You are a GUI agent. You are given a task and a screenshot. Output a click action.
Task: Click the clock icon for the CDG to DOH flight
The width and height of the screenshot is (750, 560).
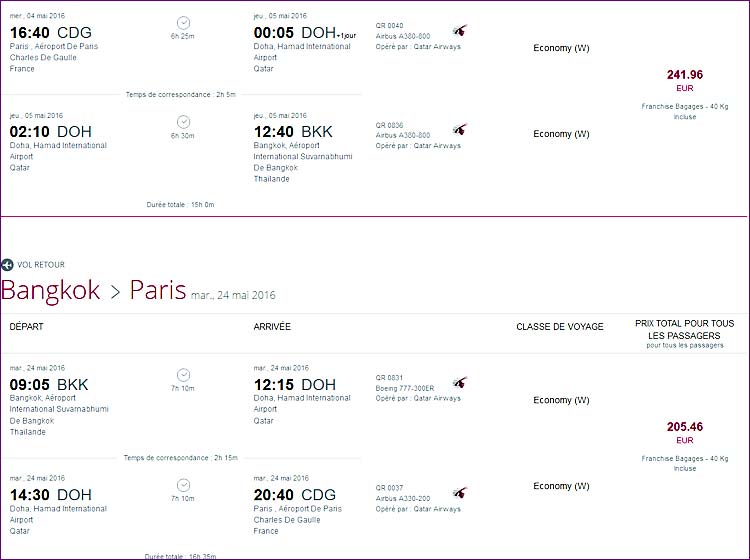pos(183,22)
